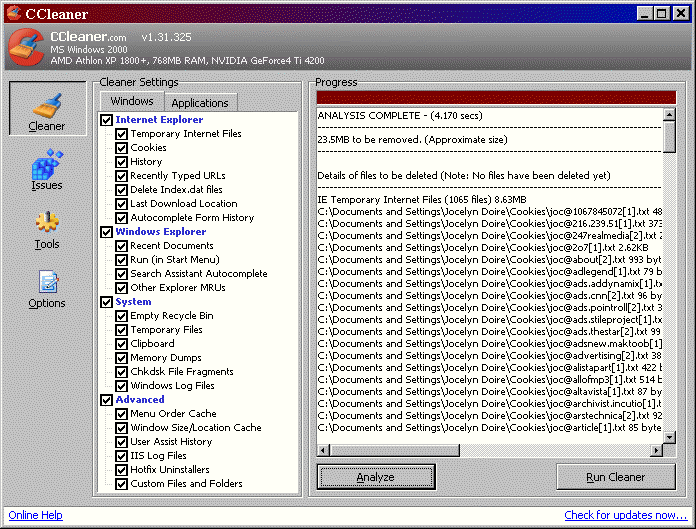Select the joc@altavista[1].txt cookie entry
This screenshot has width=696, height=529.
click(490, 391)
